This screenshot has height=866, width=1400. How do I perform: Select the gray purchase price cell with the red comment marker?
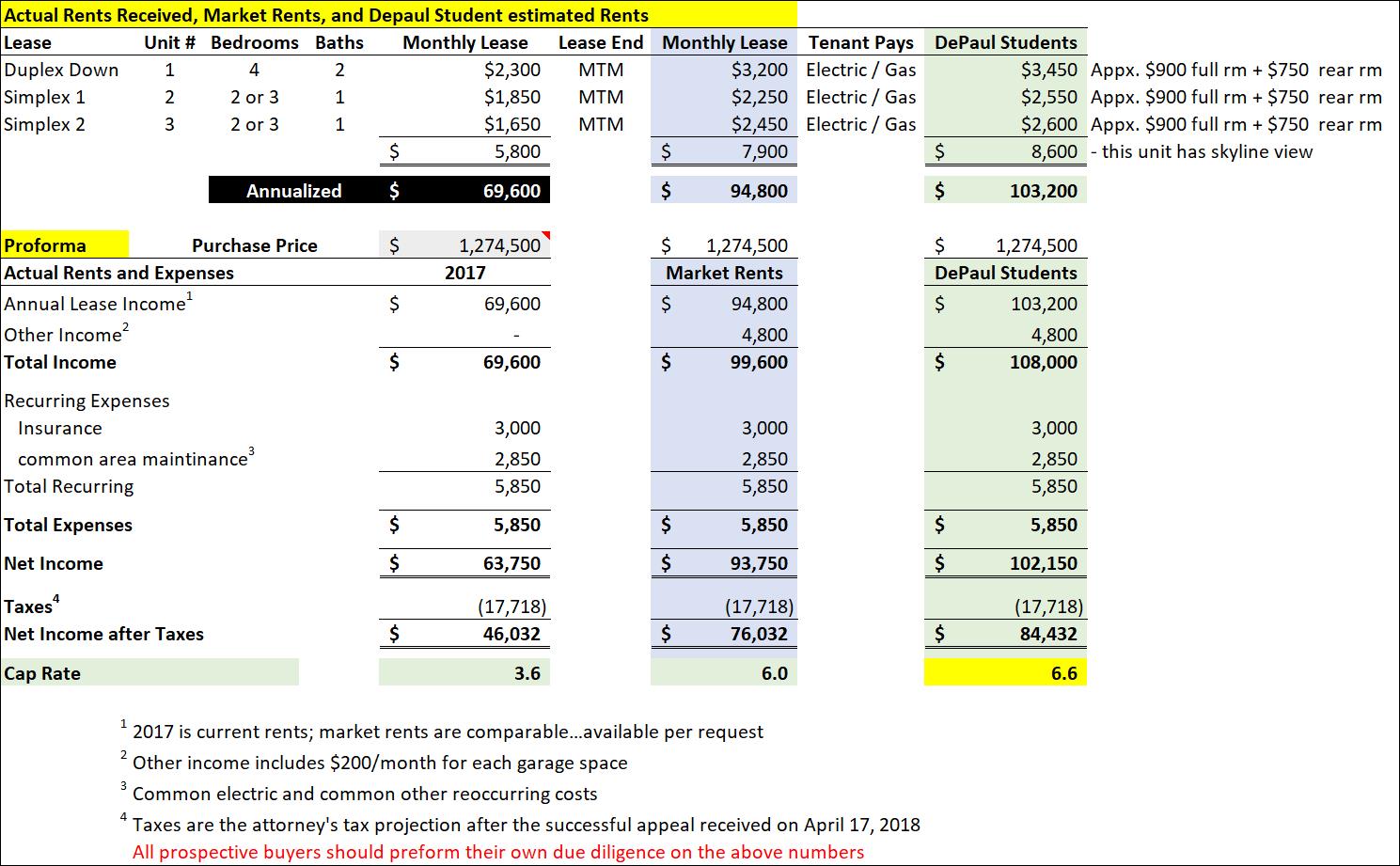pos(464,245)
